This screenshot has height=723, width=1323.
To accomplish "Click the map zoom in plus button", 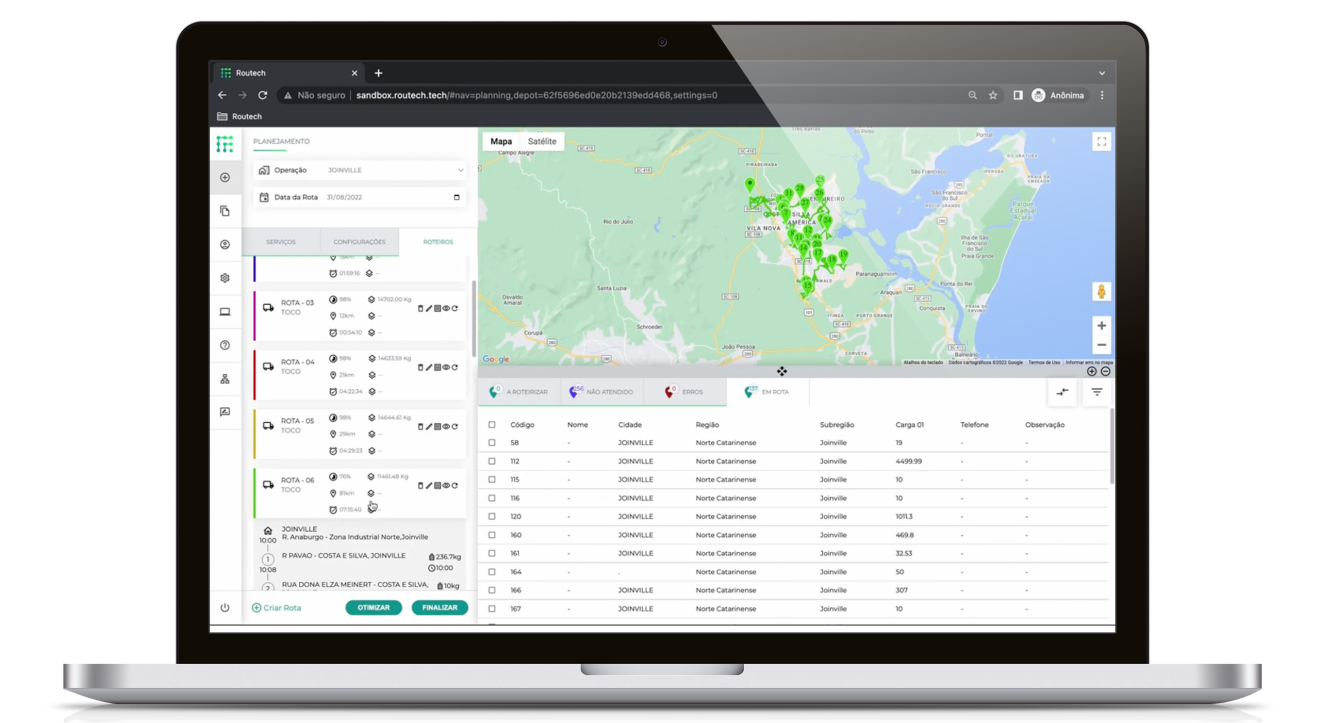I will 1101,326.
